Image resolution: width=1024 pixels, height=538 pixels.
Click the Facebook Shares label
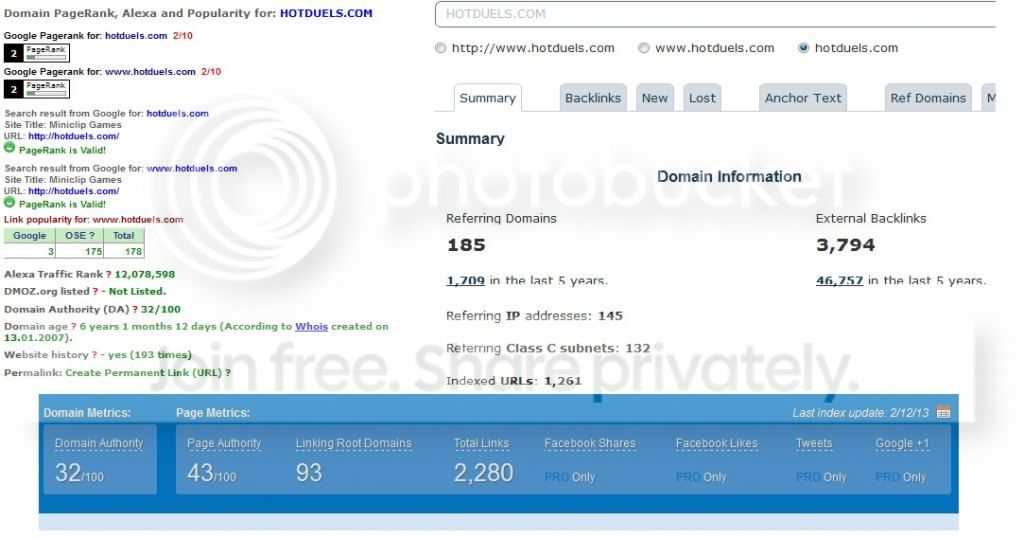(590, 443)
